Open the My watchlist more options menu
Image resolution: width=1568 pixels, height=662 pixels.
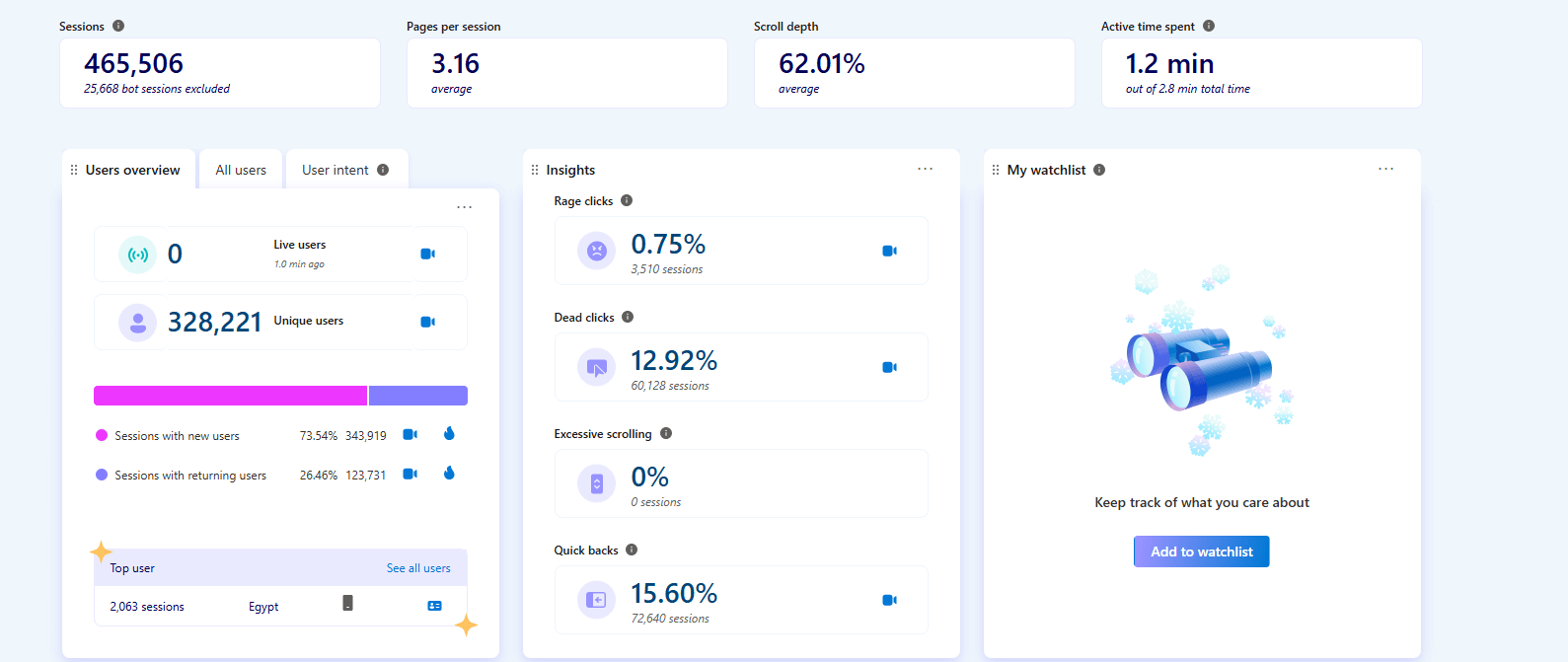(1385, 169)
